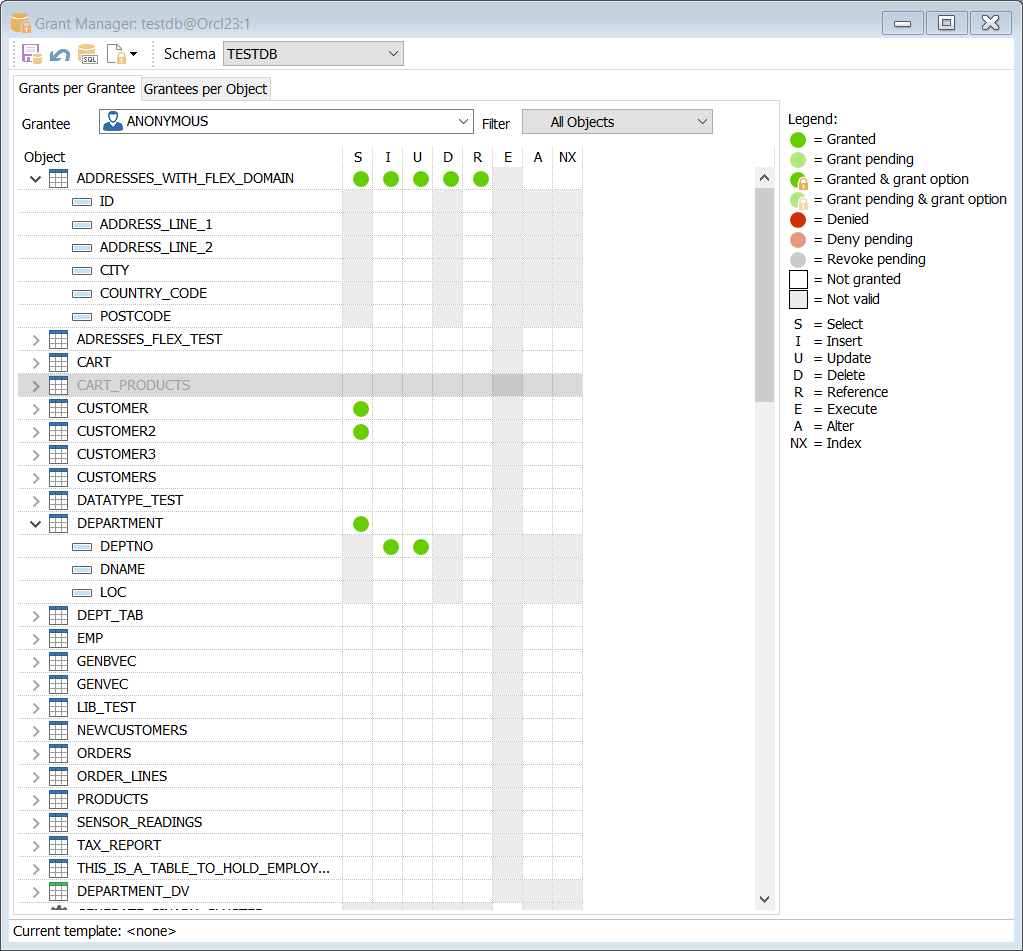The image size is (1023, 951).
Task: Switch to the Grantees per Object tab
Action: point(204,88)
